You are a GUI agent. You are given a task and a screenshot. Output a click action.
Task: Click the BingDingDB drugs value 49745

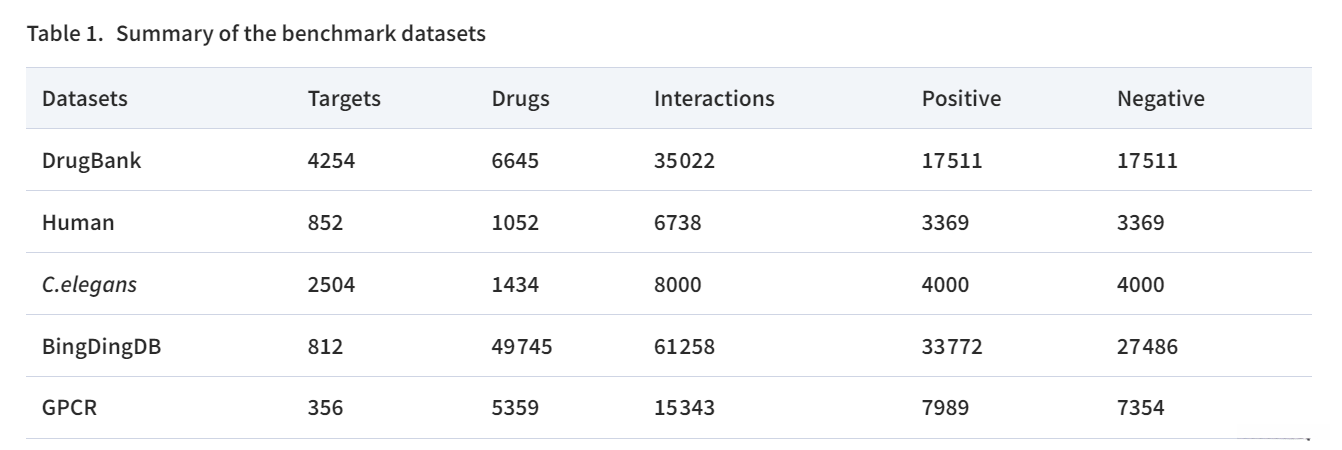pos(521,347)
